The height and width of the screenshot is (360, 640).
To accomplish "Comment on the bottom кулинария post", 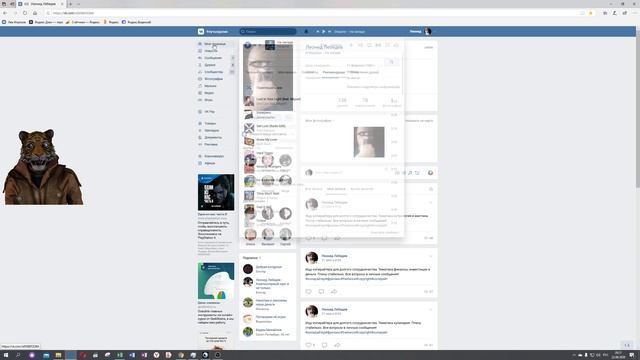I will [x=324, y=345].
